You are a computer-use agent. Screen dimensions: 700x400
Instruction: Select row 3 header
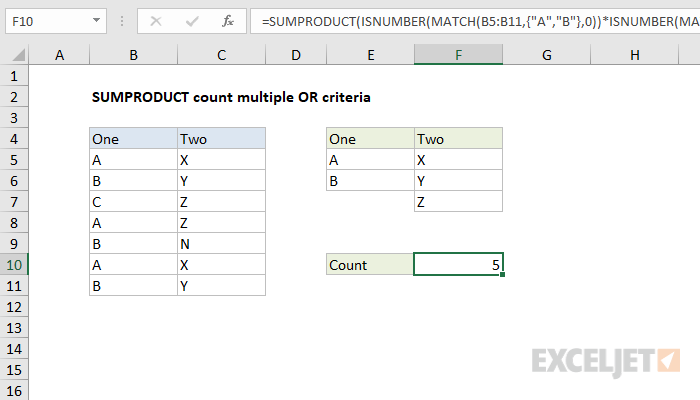pos(14,118)
